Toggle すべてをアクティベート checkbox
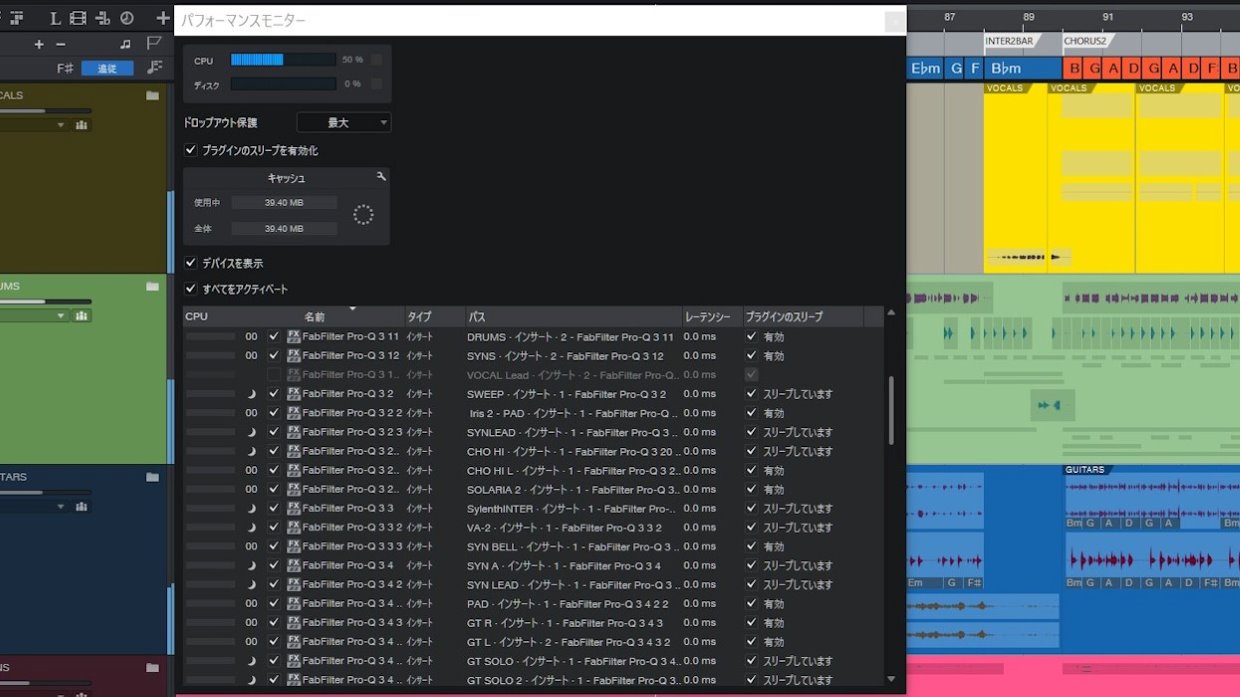 (x=191, y=289)
